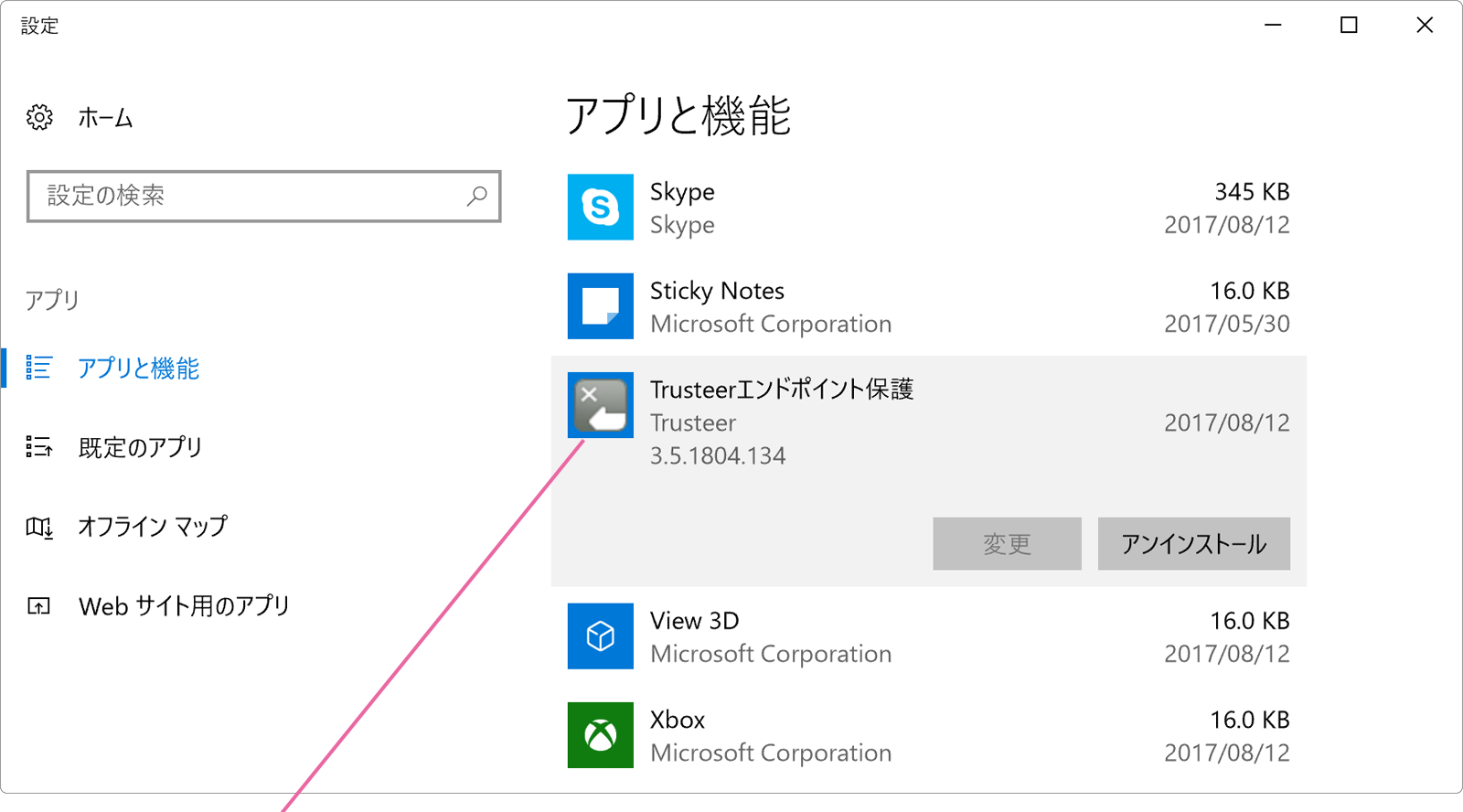Click the Xbox app icon
This screenshot has height=812, width=1463.
pyautogui.click(x=600, y=735)
